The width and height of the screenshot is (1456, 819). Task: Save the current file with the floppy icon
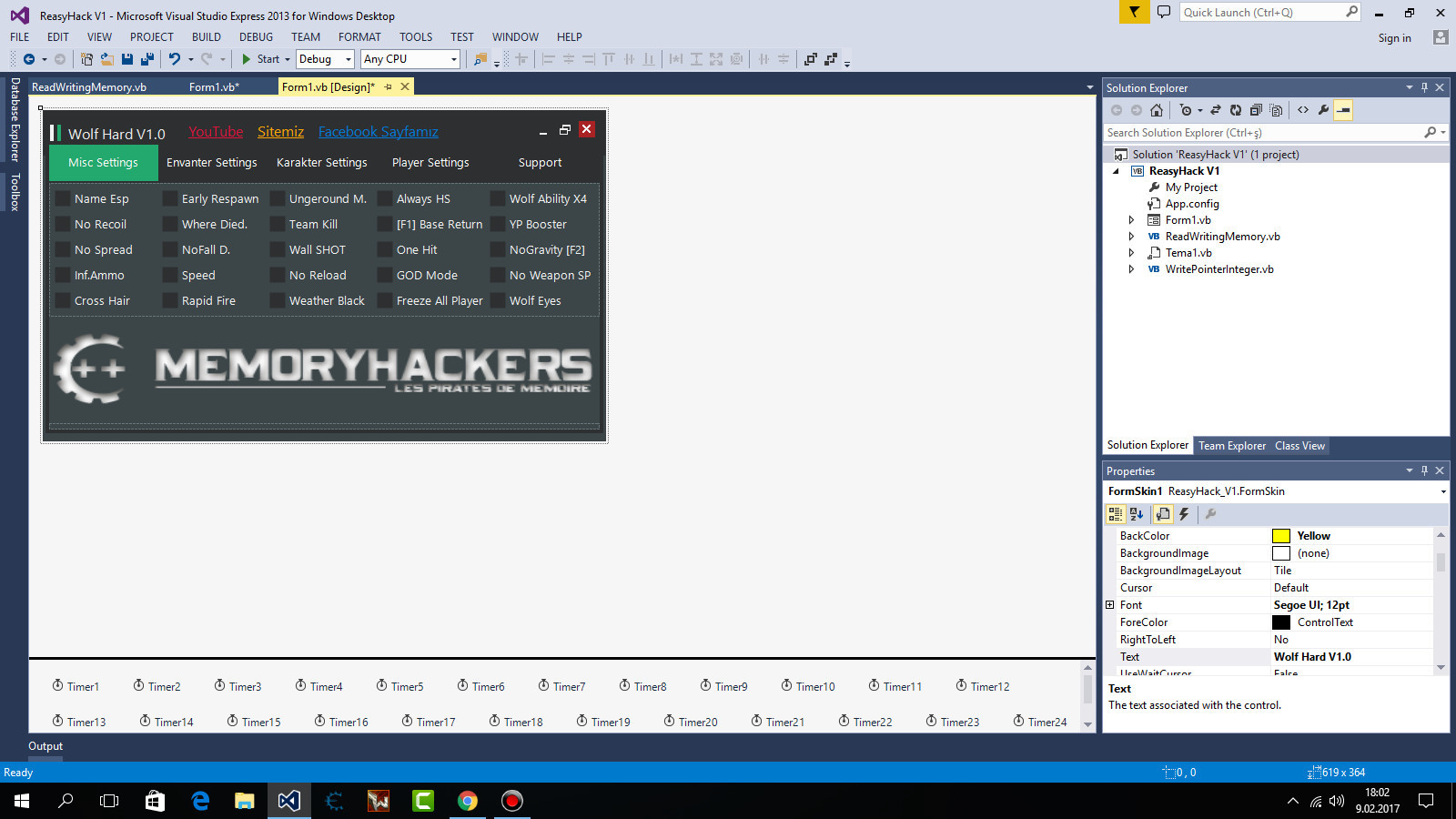click(x=127, y=59)
